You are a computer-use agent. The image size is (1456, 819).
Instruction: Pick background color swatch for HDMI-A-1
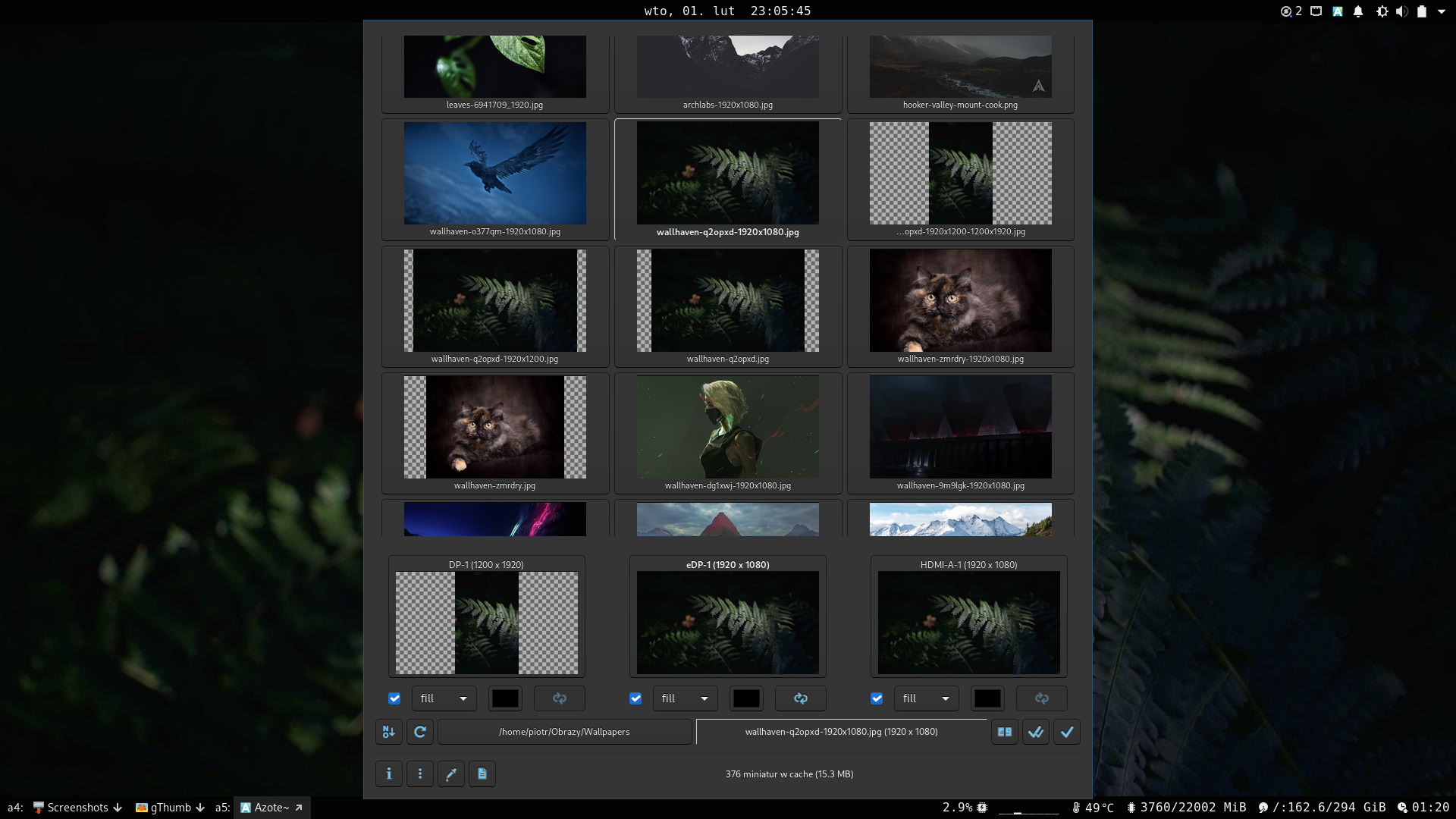987,698
